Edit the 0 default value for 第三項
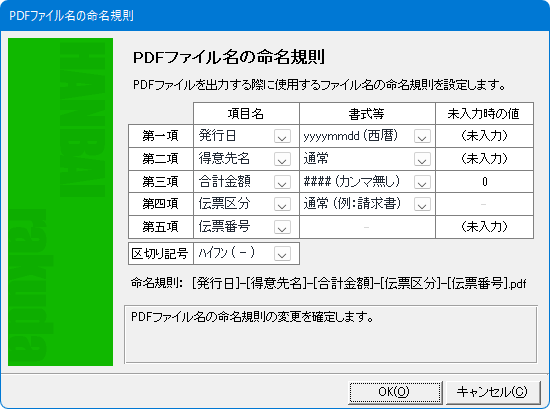Viewport: 550px width, 409px height. (484, 182)
